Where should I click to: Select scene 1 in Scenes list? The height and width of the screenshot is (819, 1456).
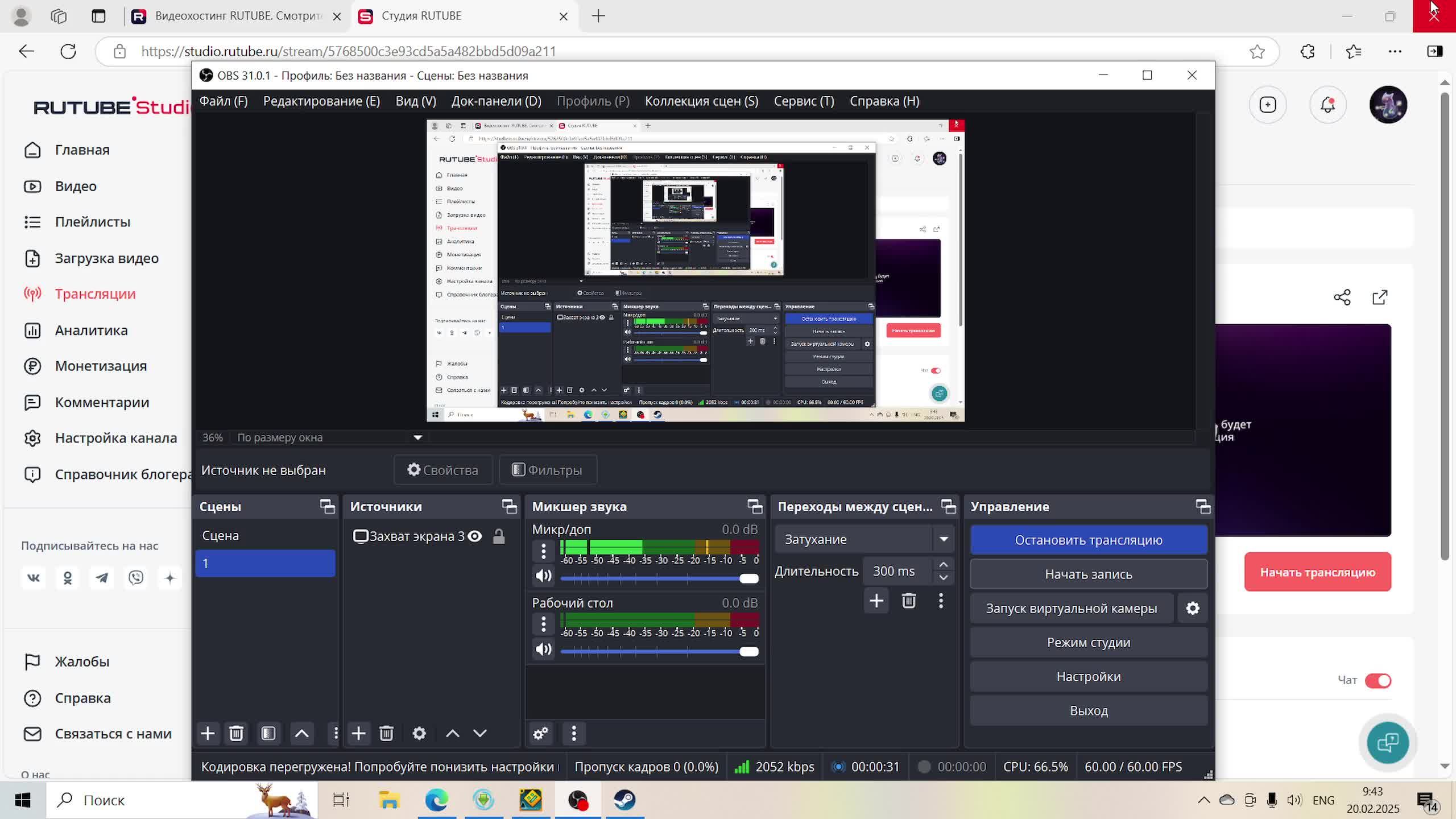pos(265,563)
